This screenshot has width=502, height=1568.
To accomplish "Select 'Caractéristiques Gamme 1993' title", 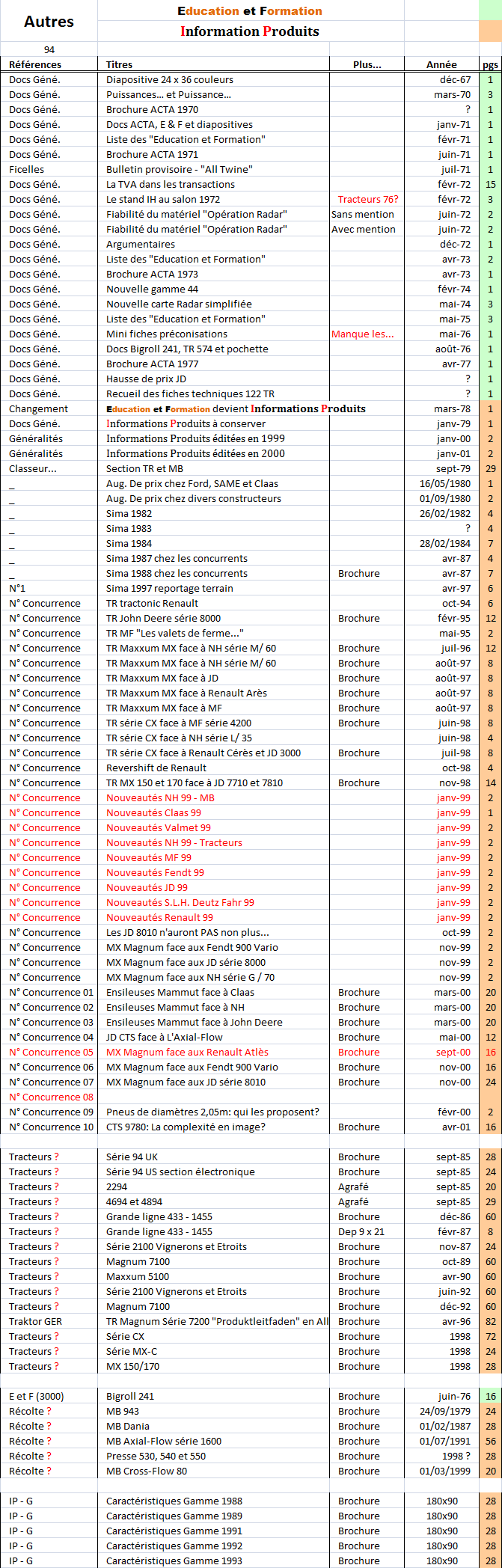I will [x=174, y=1561].
